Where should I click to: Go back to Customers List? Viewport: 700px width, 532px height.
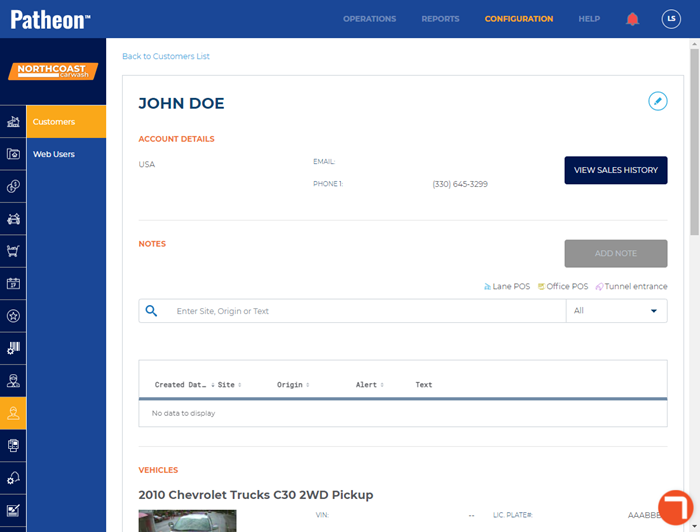(166, 57)
